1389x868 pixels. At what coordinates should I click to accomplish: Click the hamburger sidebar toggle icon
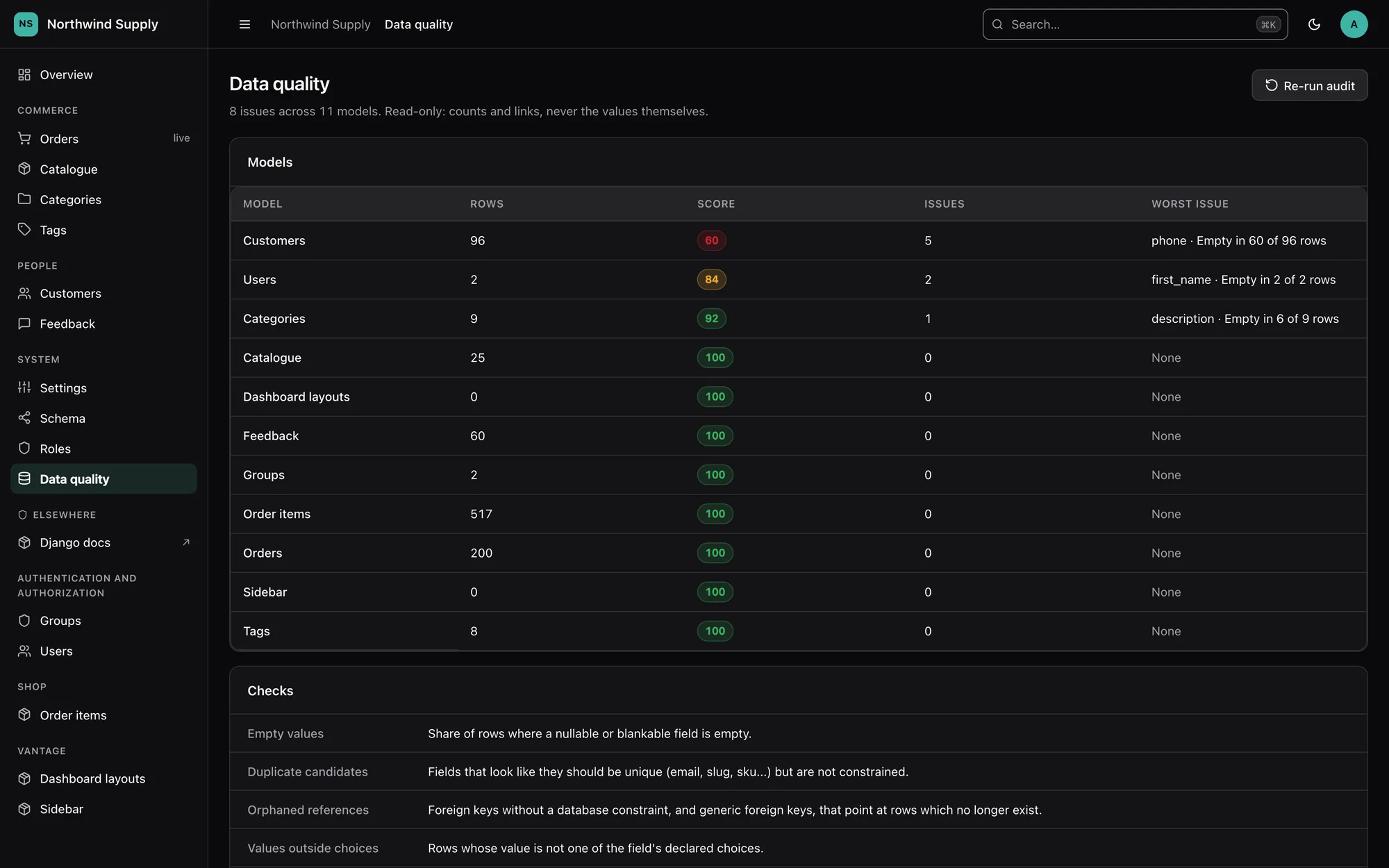[x=244, y=24]
